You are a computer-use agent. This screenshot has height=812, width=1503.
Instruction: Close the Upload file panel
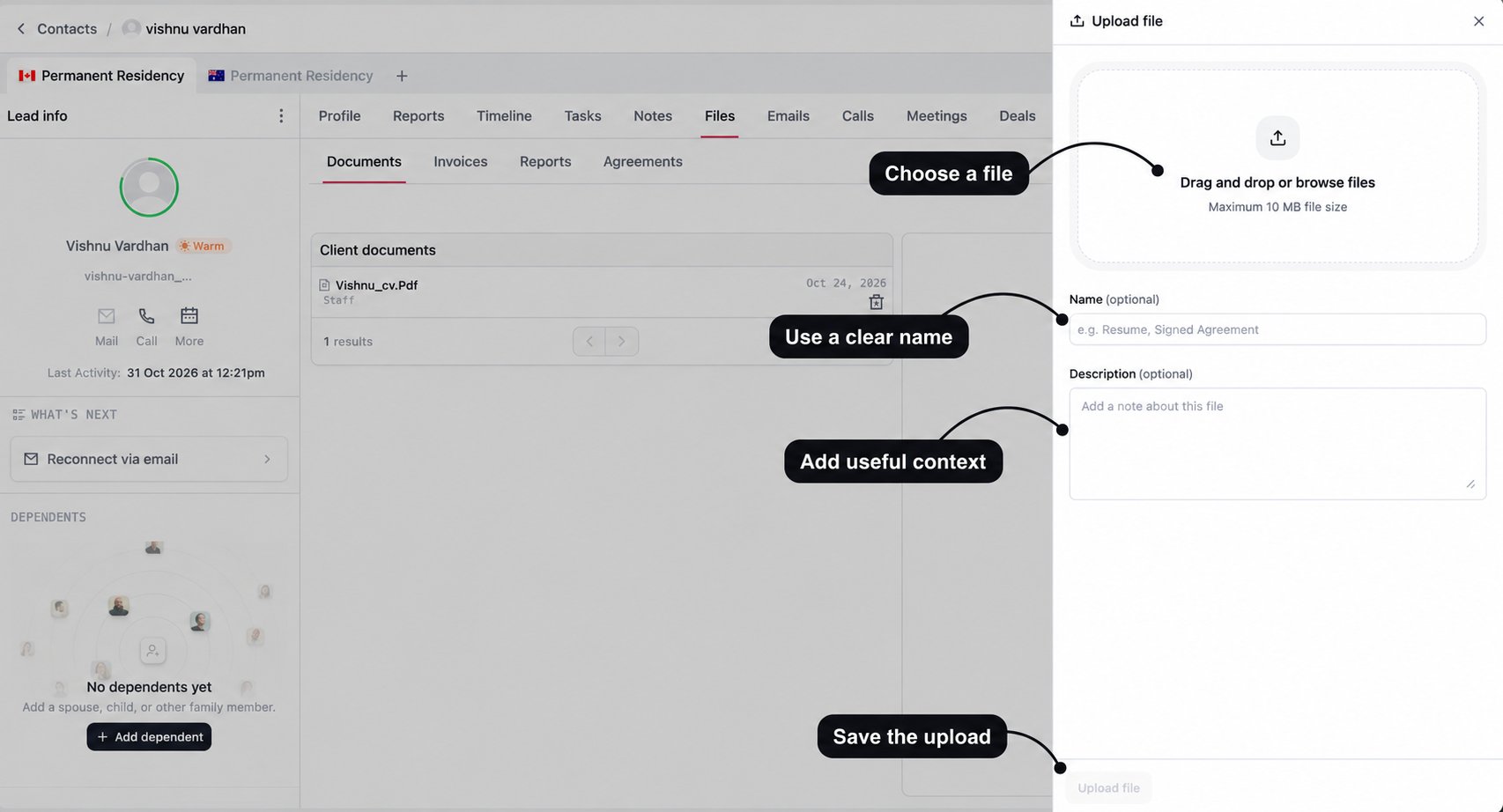pyautogui.click(x=1478, y=21)
